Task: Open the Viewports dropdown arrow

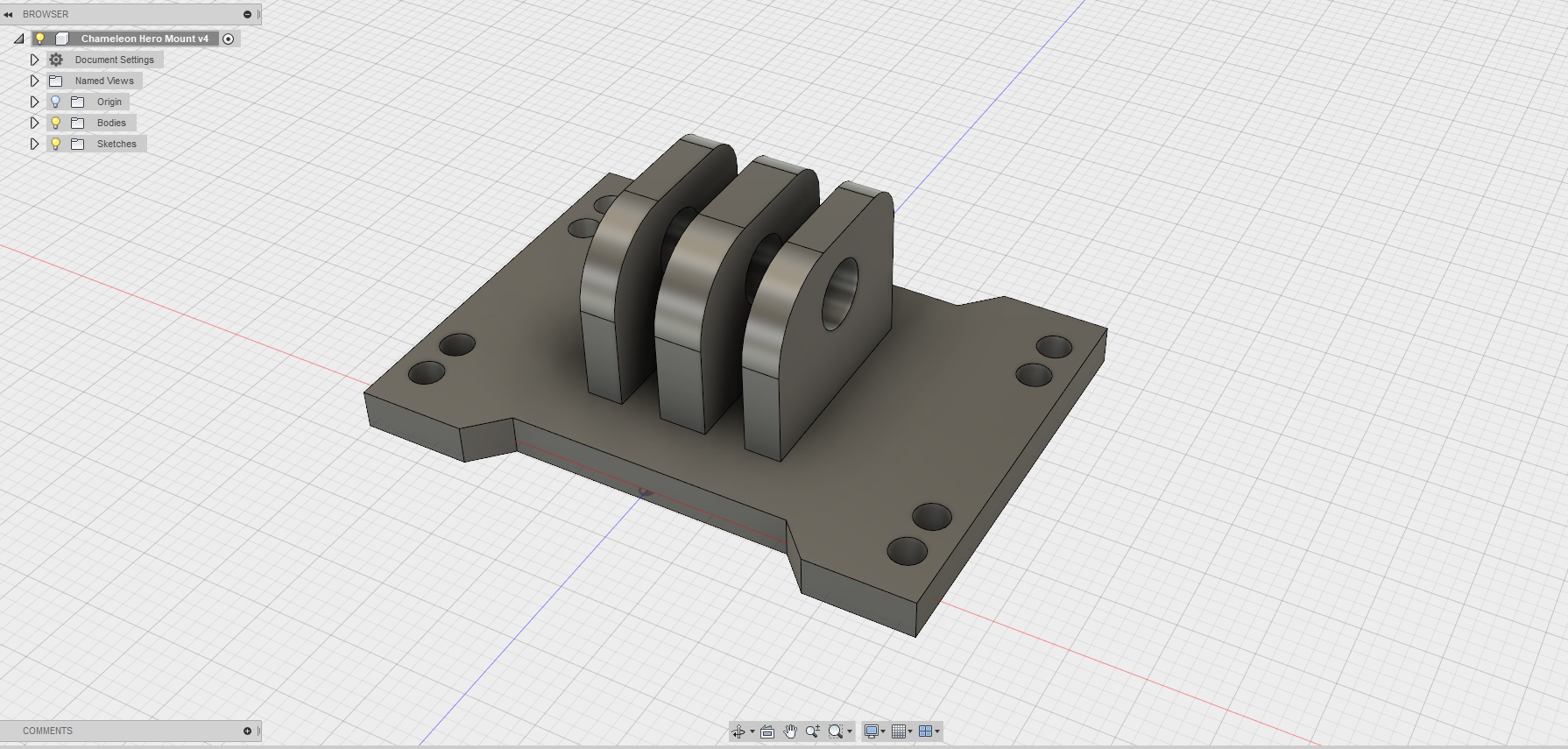Action: click(x=937, y=731)
